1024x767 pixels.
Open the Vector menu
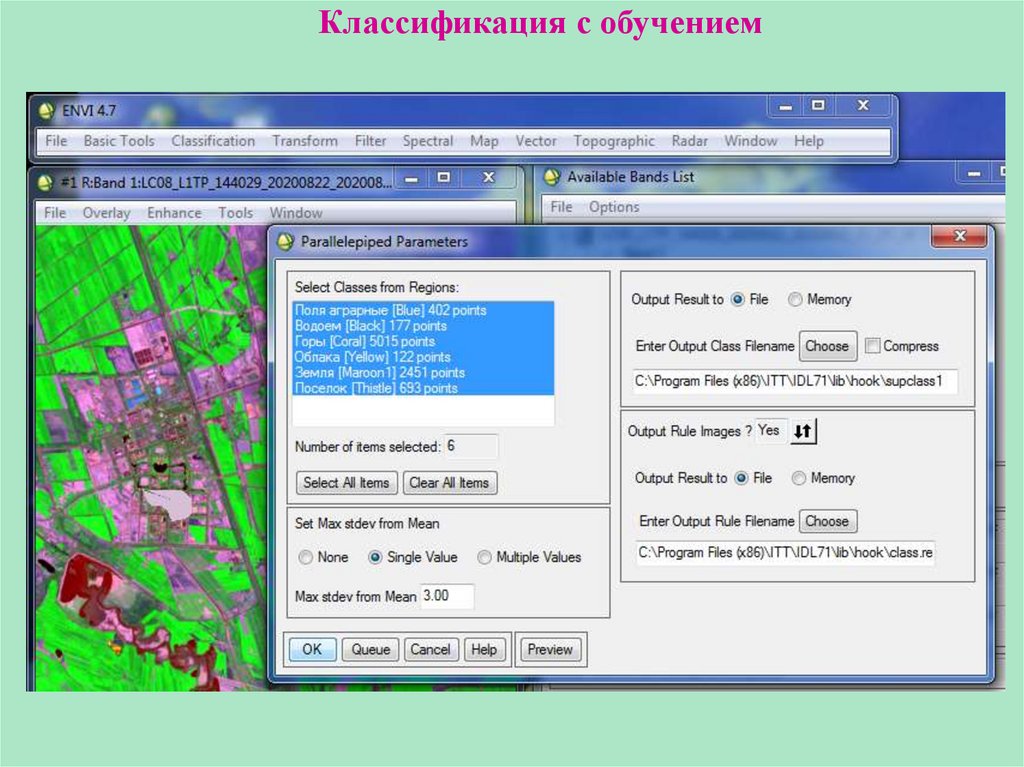[536, 141]
